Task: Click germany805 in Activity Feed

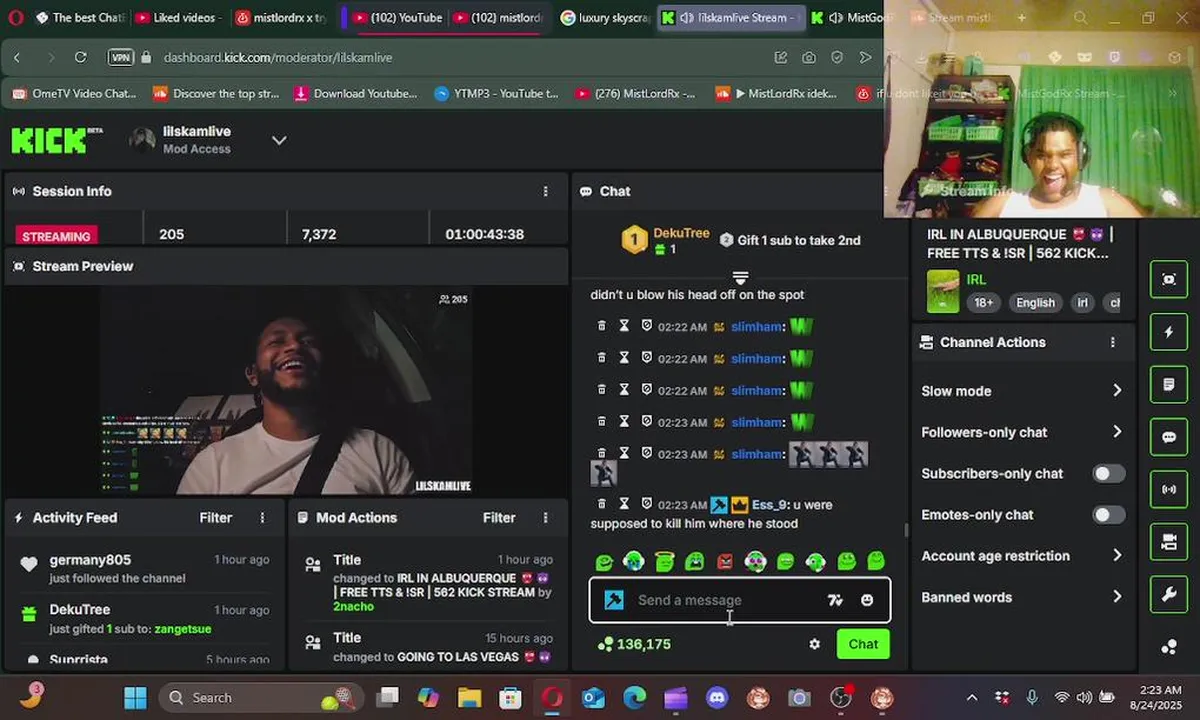Action: pyautogui.click(x=90, y=560)
